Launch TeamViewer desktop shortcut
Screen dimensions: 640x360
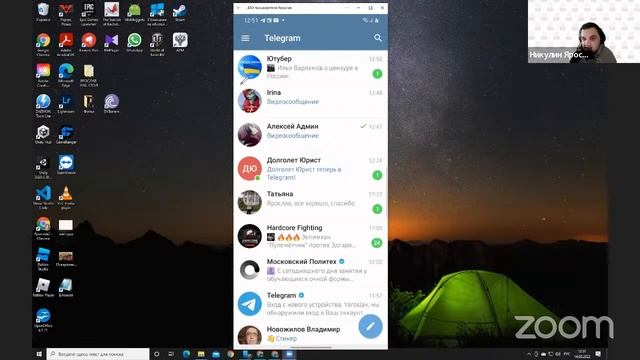[x=66, y=165]
